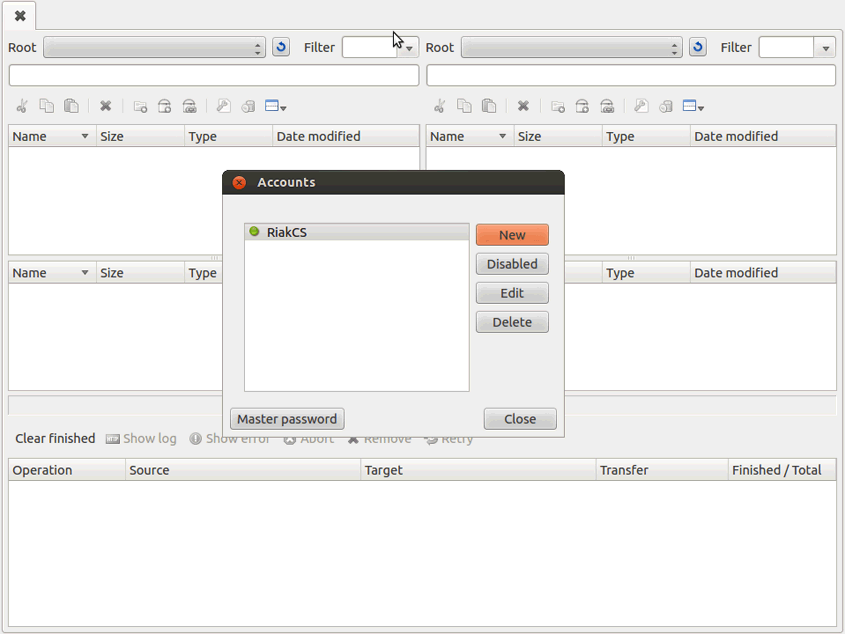The image size is (845, 634).
Task: Select the Cut icon on the left toolbar
Action: click(x=20, y=106)
